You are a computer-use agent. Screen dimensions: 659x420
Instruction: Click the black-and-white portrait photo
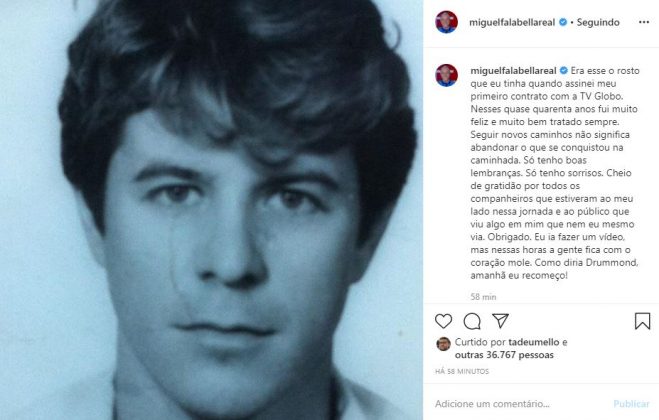point(210,210)
